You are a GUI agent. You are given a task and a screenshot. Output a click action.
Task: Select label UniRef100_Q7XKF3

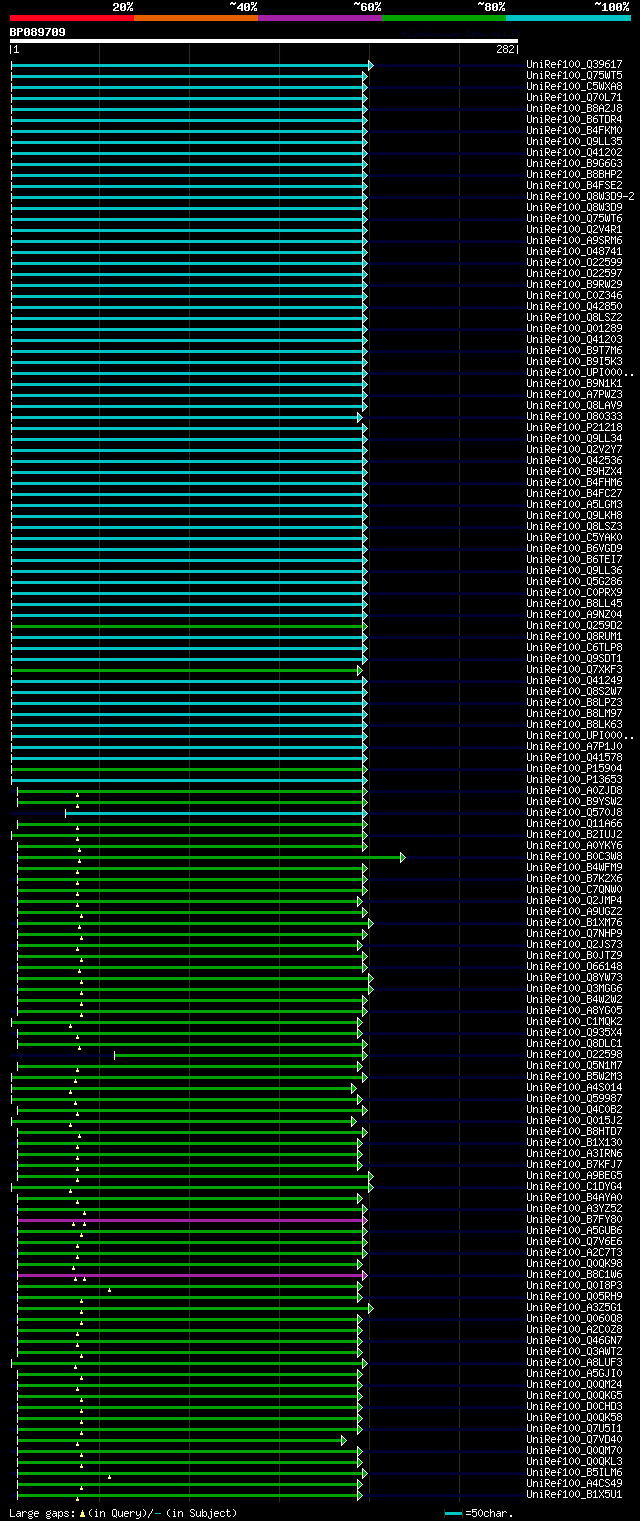click(574, 670)
